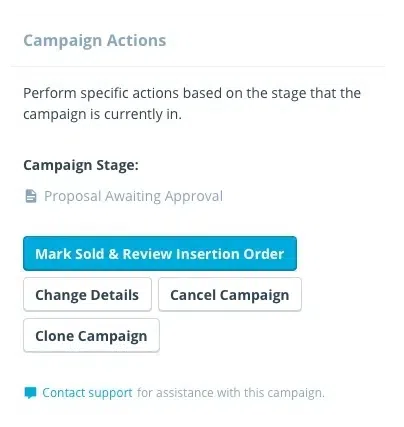Copy this campaign using Clone Campaign
The width and height of the screenshot is (404, 427).
click(91, 335)
